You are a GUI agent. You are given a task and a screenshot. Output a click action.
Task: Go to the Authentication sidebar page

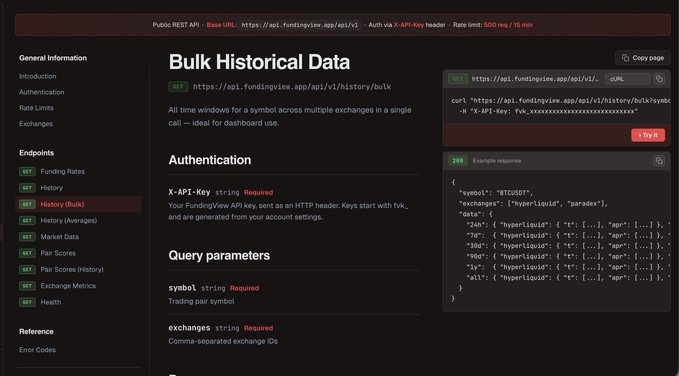coord(42,92)
